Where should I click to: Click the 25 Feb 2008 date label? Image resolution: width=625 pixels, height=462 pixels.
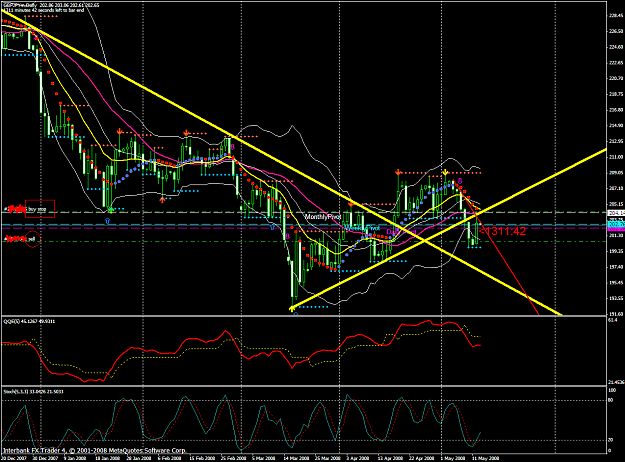(x=232, y=458)
